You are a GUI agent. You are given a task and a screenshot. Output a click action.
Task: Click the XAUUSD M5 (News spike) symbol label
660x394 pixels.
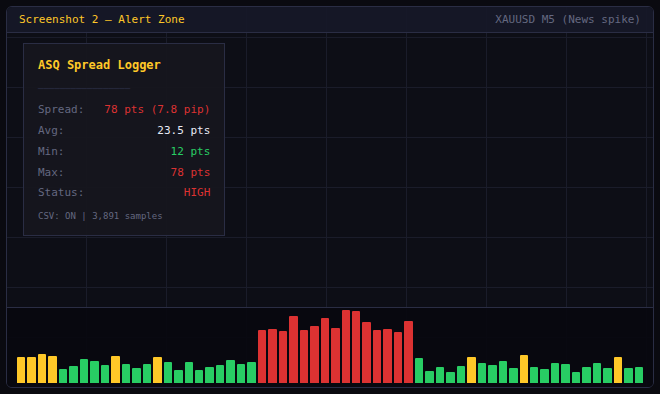[567, 19]
